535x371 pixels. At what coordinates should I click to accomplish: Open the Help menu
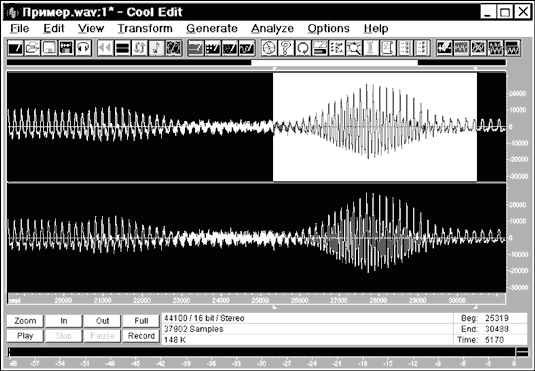376,28
